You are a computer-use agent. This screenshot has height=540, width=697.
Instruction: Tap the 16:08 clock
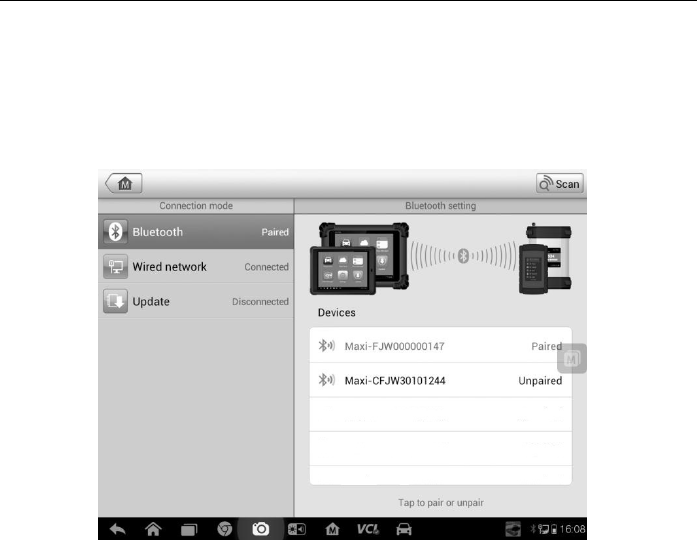573,529
